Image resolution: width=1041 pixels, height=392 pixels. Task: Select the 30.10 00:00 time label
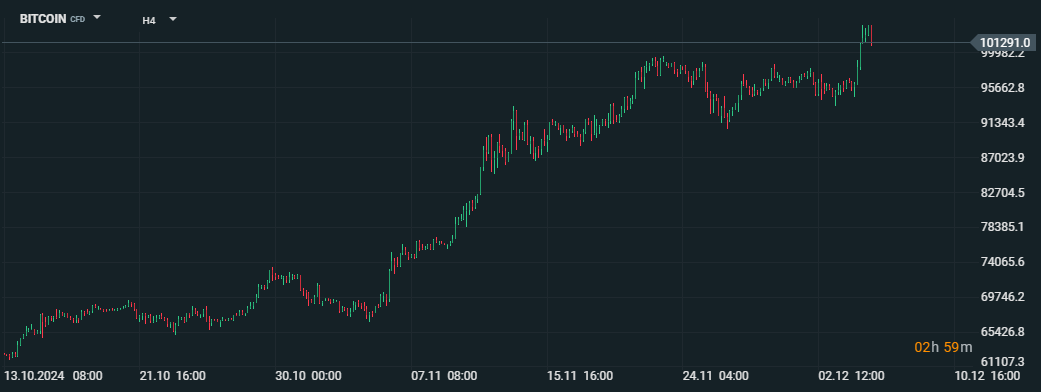pyautogui.click(x=308, y=376)
